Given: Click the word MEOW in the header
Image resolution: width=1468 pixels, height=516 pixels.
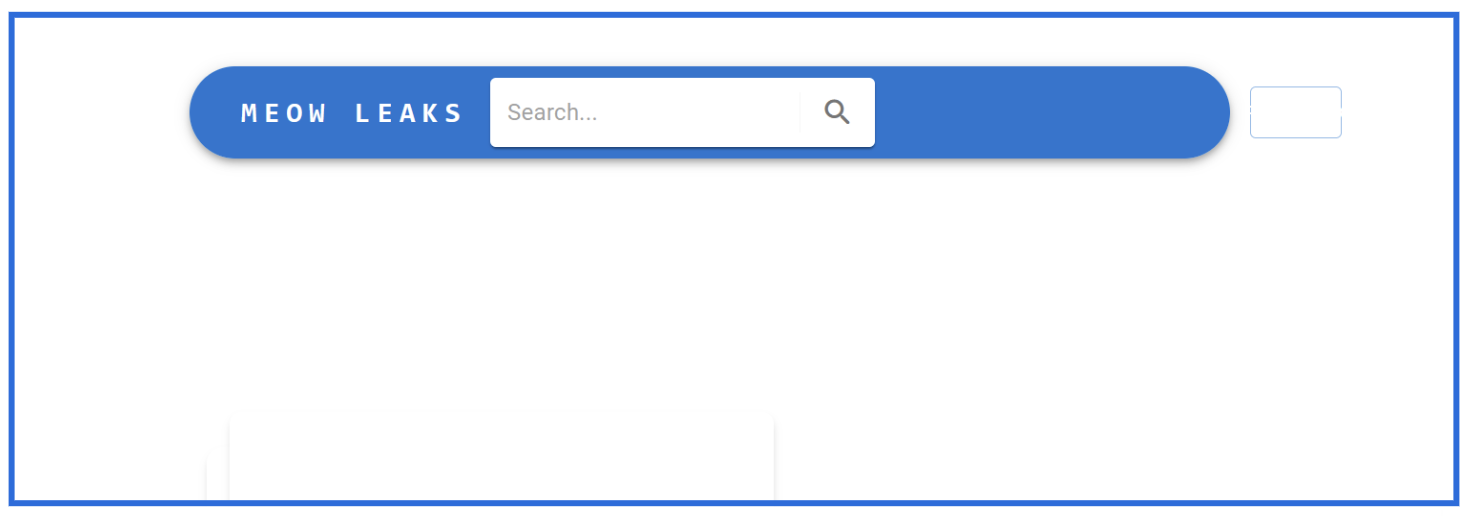Looking at the screenshot, I should pyautogui.click(x=284, y=113).
